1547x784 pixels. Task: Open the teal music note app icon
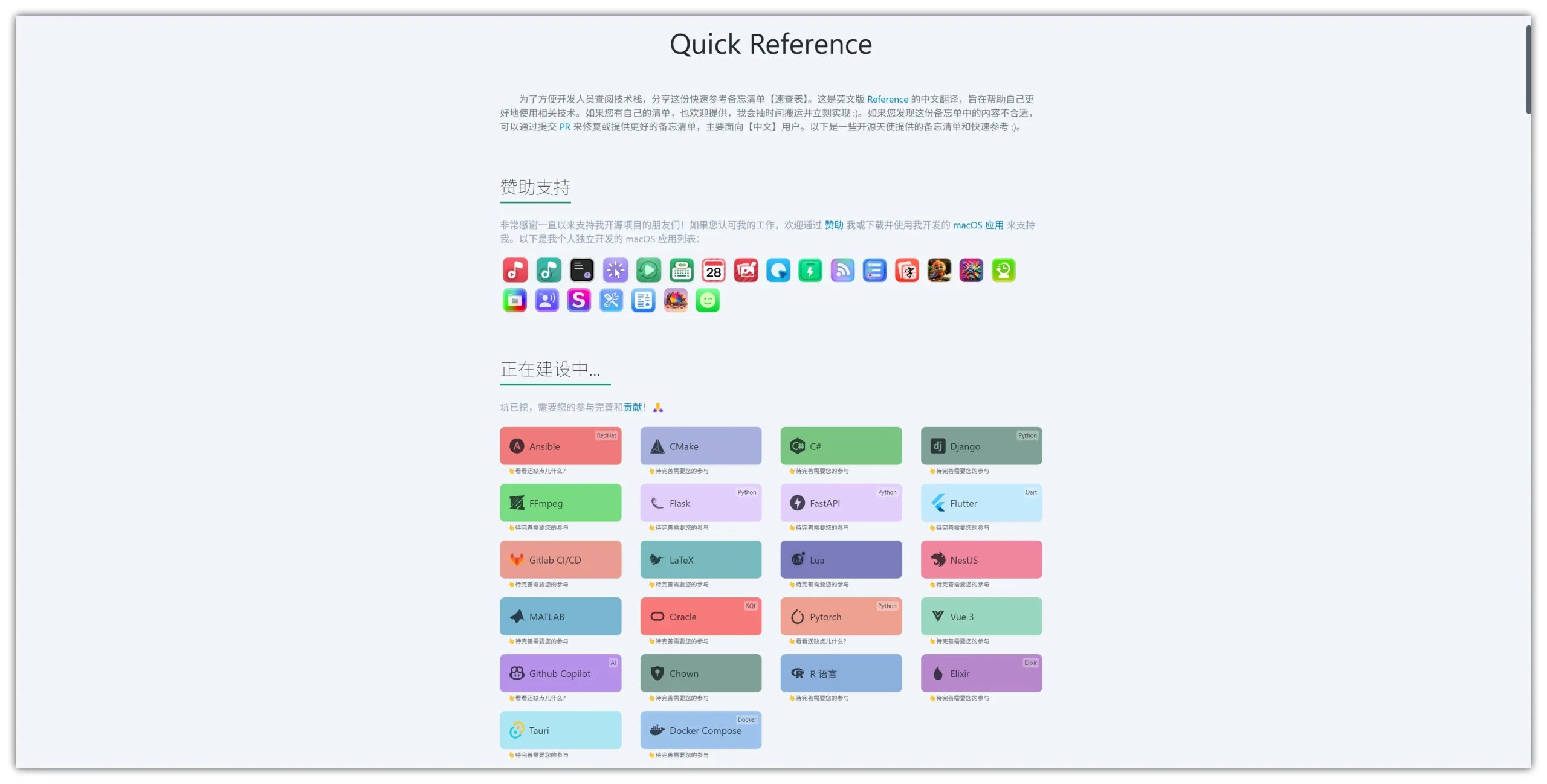click(549, 270)
